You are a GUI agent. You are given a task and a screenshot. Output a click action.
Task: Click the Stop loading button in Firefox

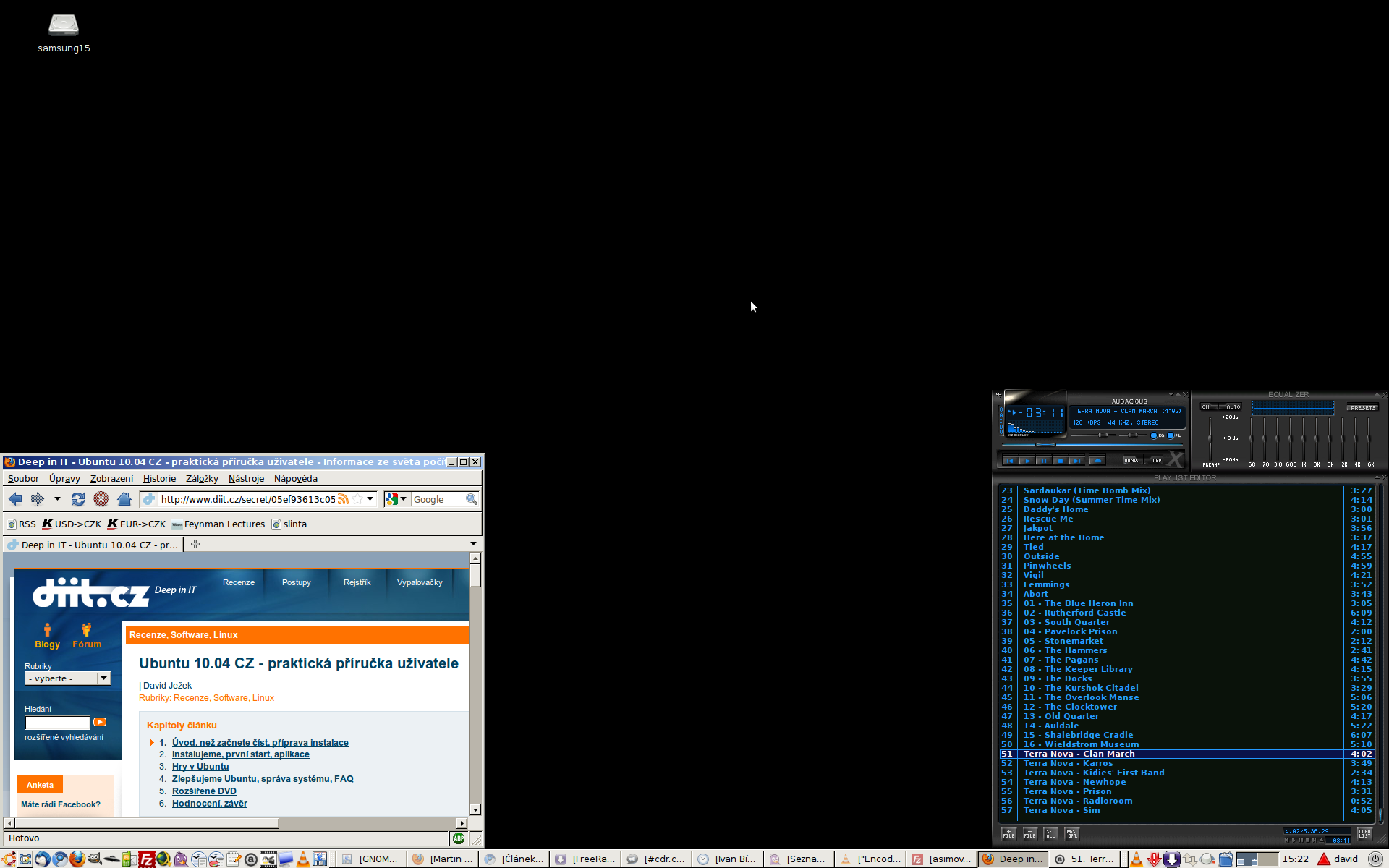tap(101, 499)
